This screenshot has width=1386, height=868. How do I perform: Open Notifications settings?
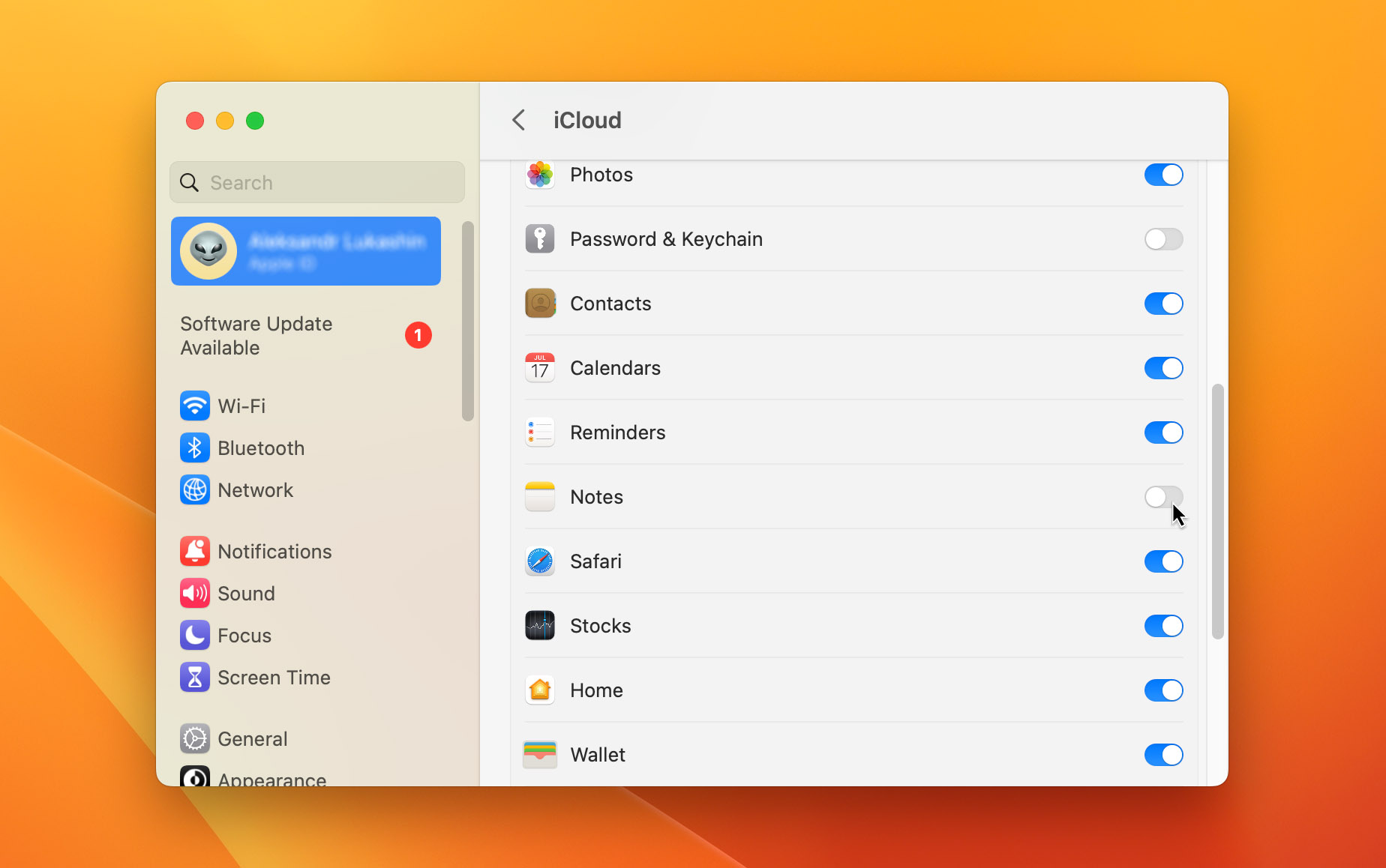tap(306, 552)
